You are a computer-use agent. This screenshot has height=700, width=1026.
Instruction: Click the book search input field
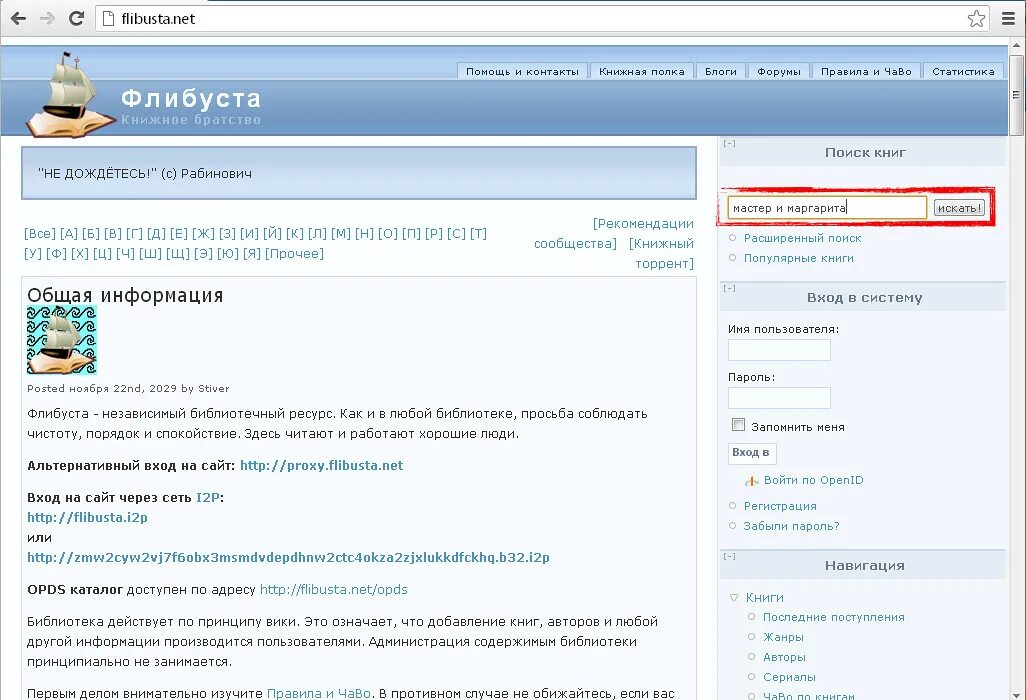click(x=827, y=208)
